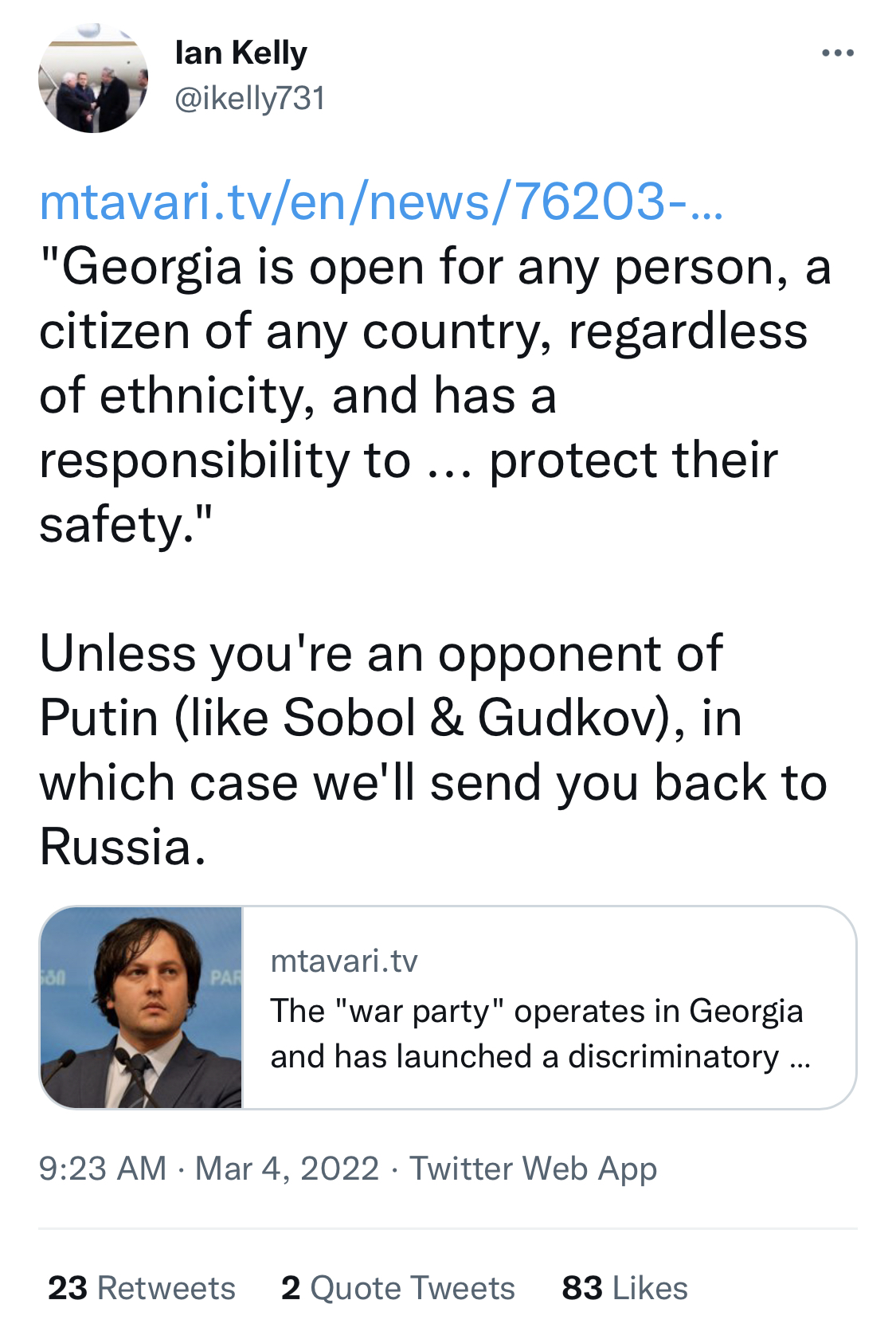
Task: Click the "Georgia is open for any person" line
Action: click(x=435, y=267)
